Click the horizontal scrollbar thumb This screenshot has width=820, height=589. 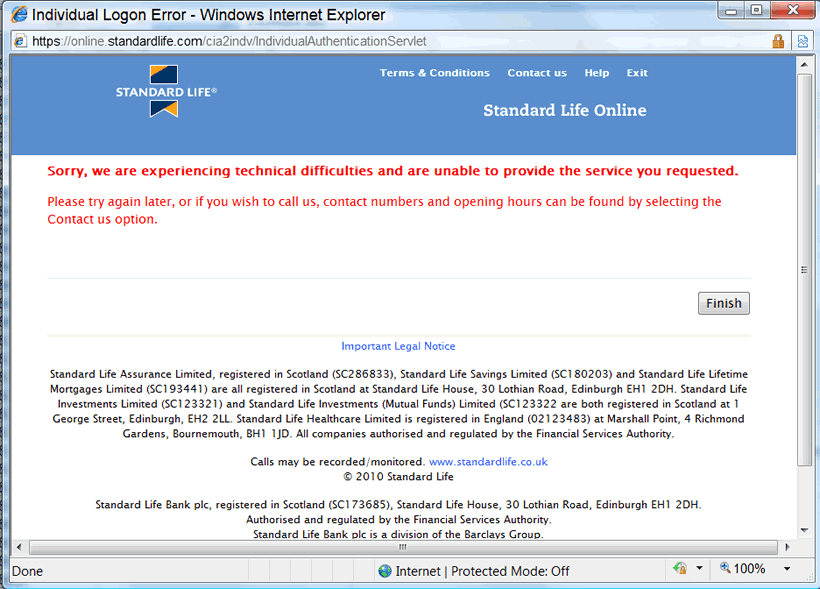click(403, 547)
